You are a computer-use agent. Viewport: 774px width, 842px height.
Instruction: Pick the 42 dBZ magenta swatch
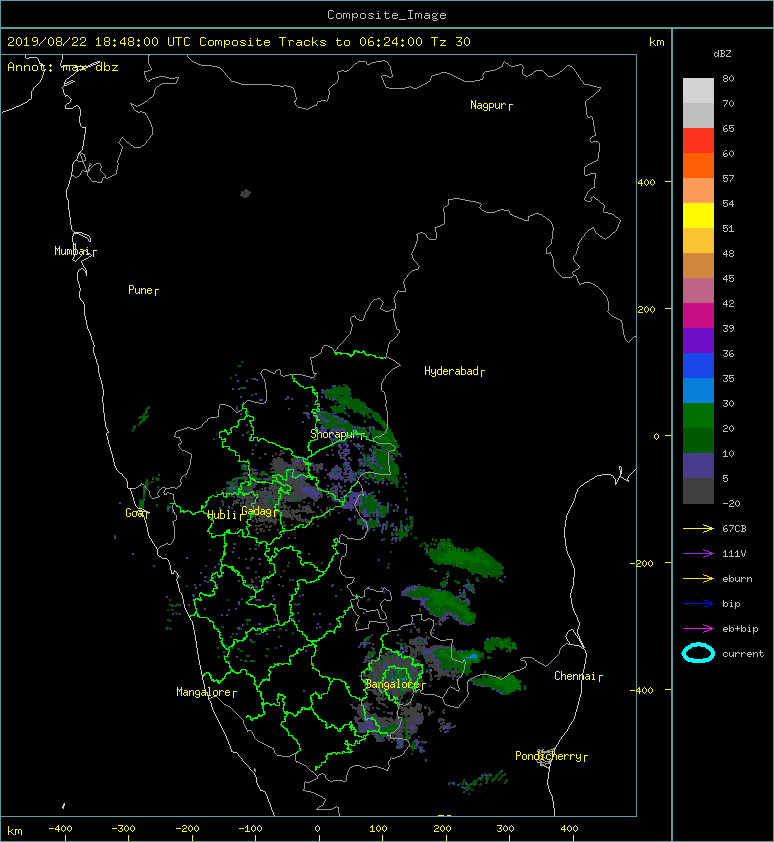(x=698, y=315)
